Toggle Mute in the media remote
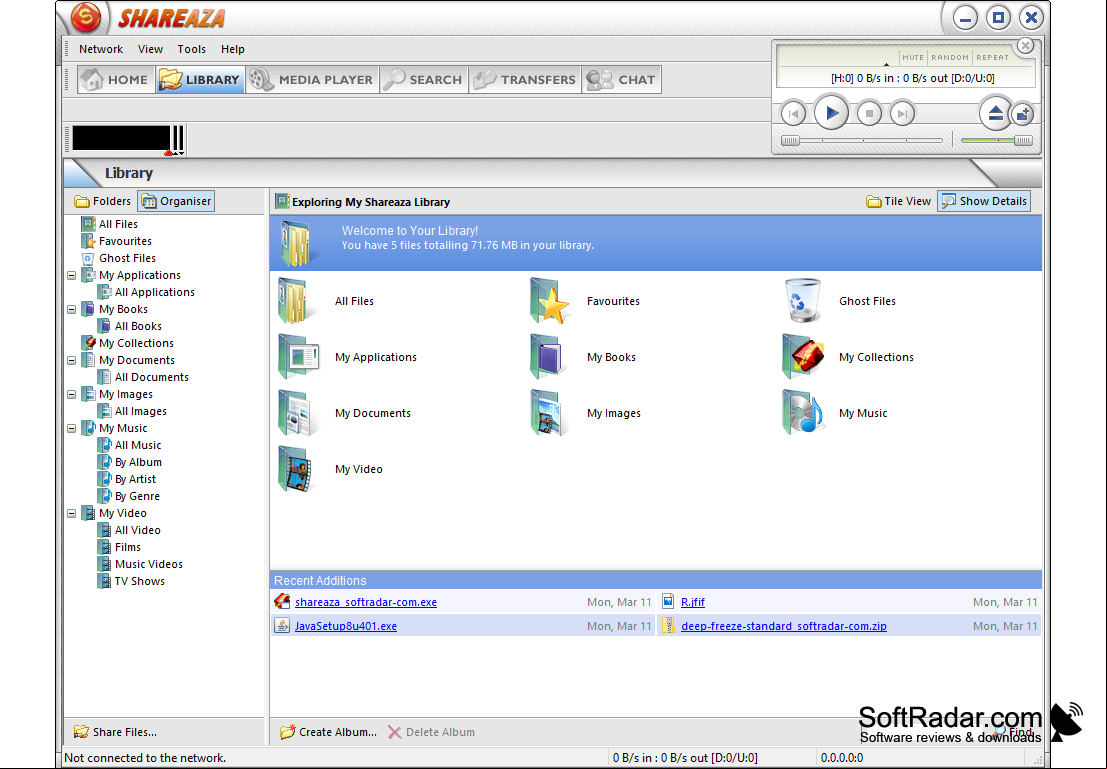 coord(912,57)
